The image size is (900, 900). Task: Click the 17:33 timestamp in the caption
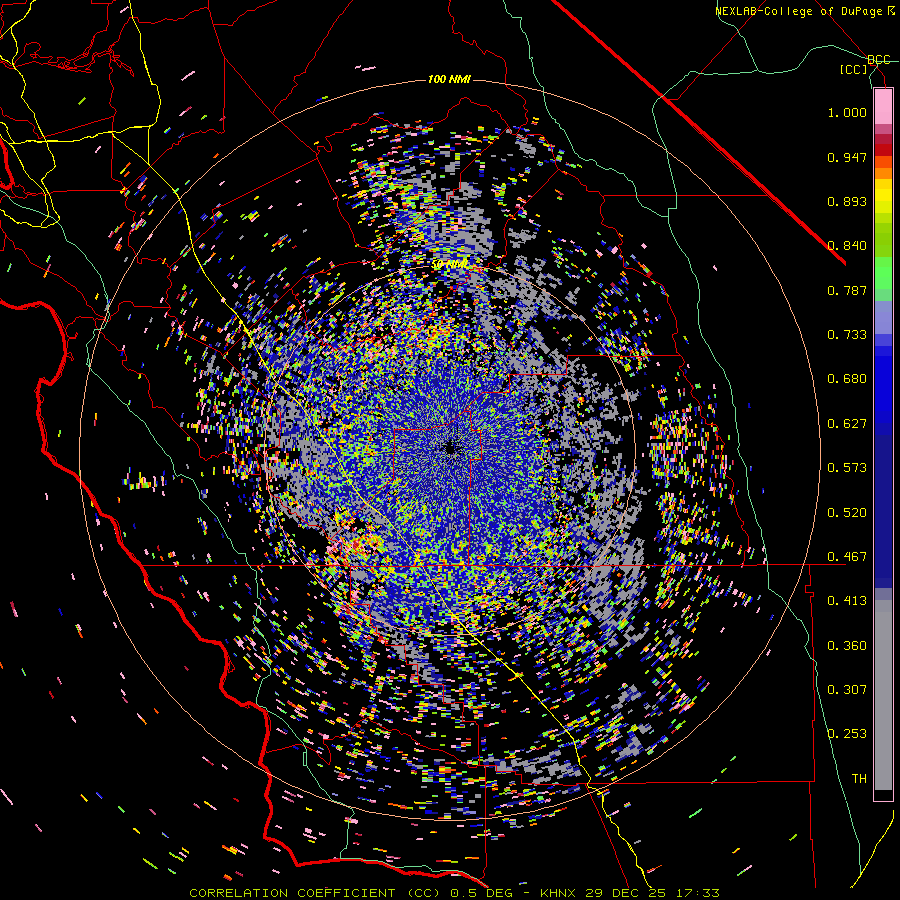(696, 893)
